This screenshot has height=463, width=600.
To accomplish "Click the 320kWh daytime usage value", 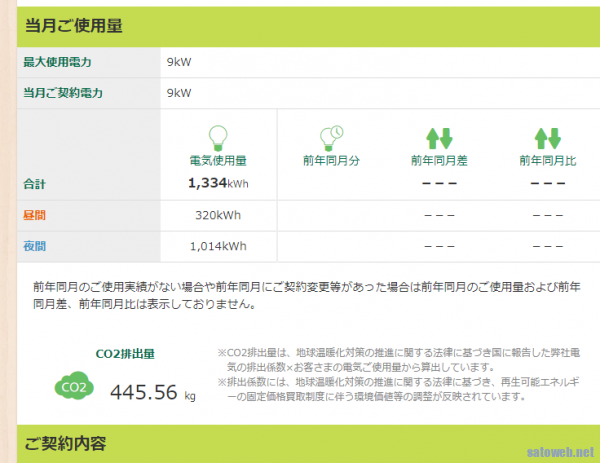I will (x=218, y=215).
